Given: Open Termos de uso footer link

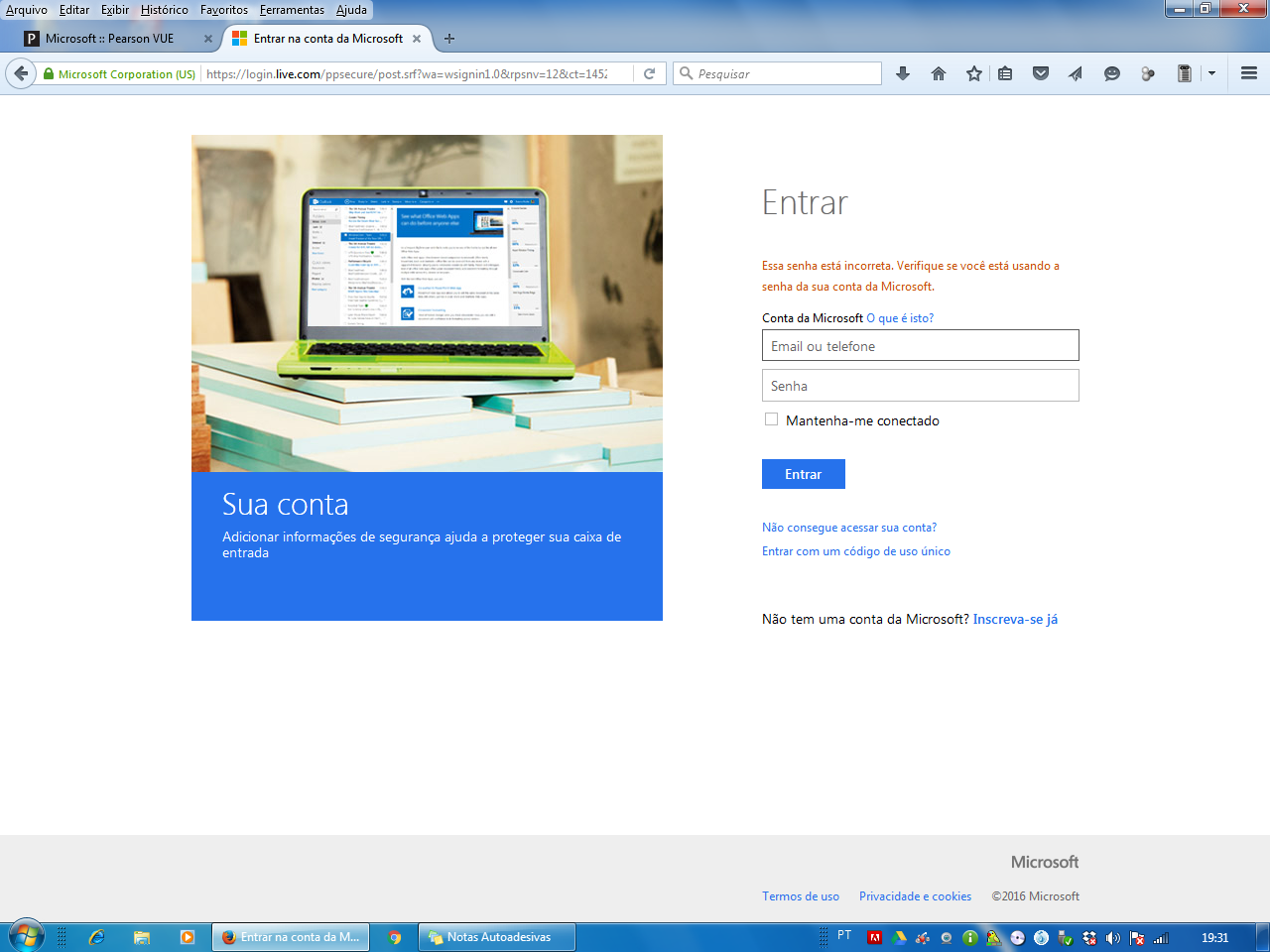Looking at the screenshot, I should [800, 896].
